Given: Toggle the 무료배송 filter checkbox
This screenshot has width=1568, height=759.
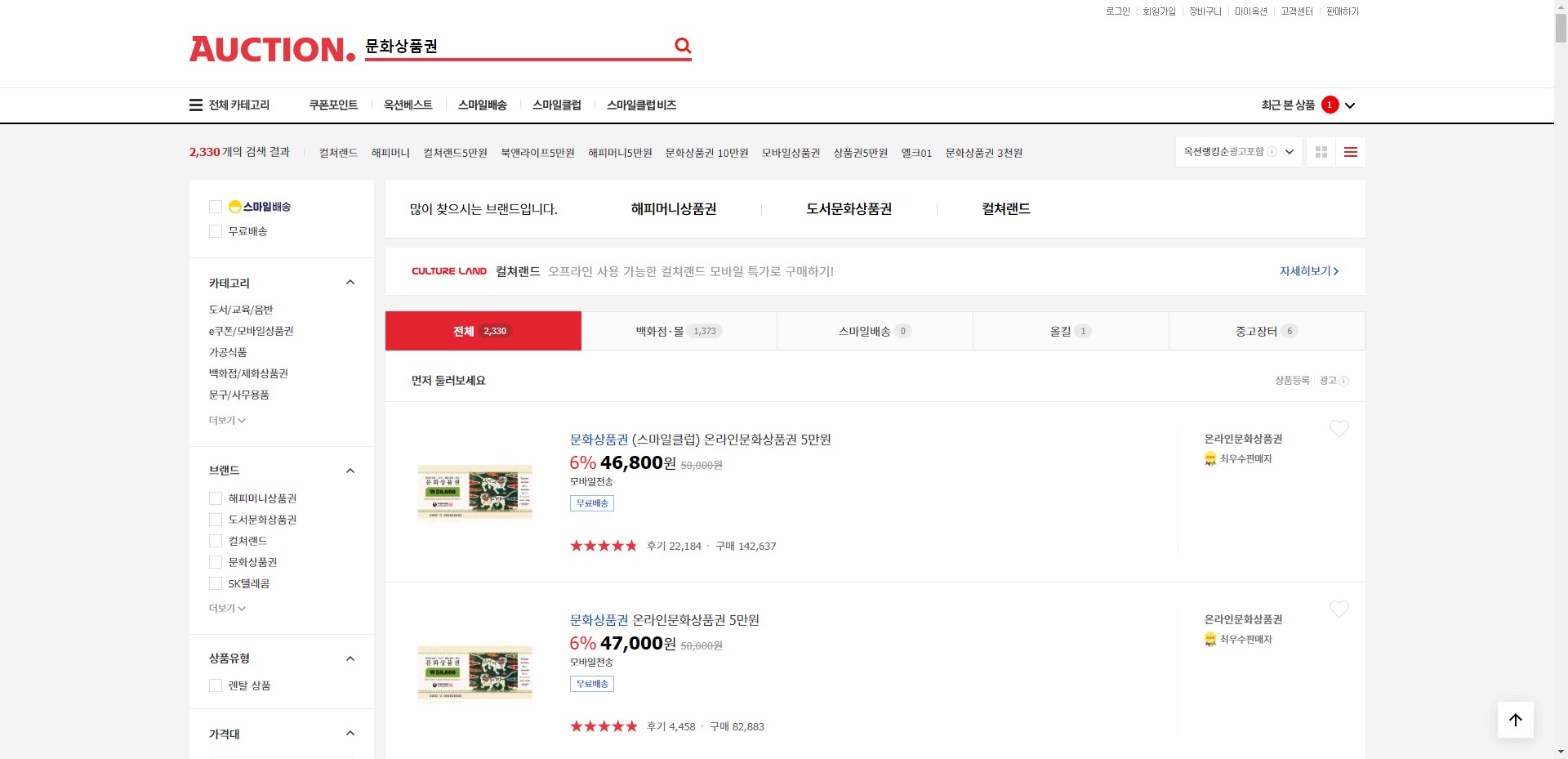Looking at the screenshot, I should point(216,231).
